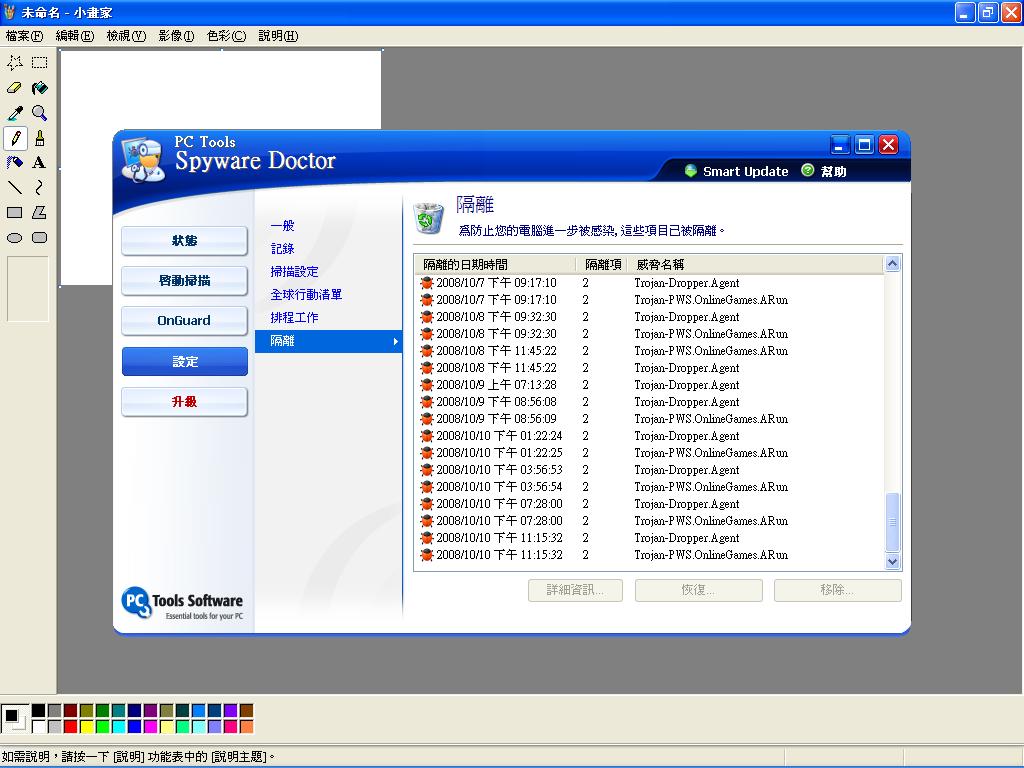Open the 檔案(F) menu in Paint
This screenshot has width=1024, height=768.
[x=24, y=36]
